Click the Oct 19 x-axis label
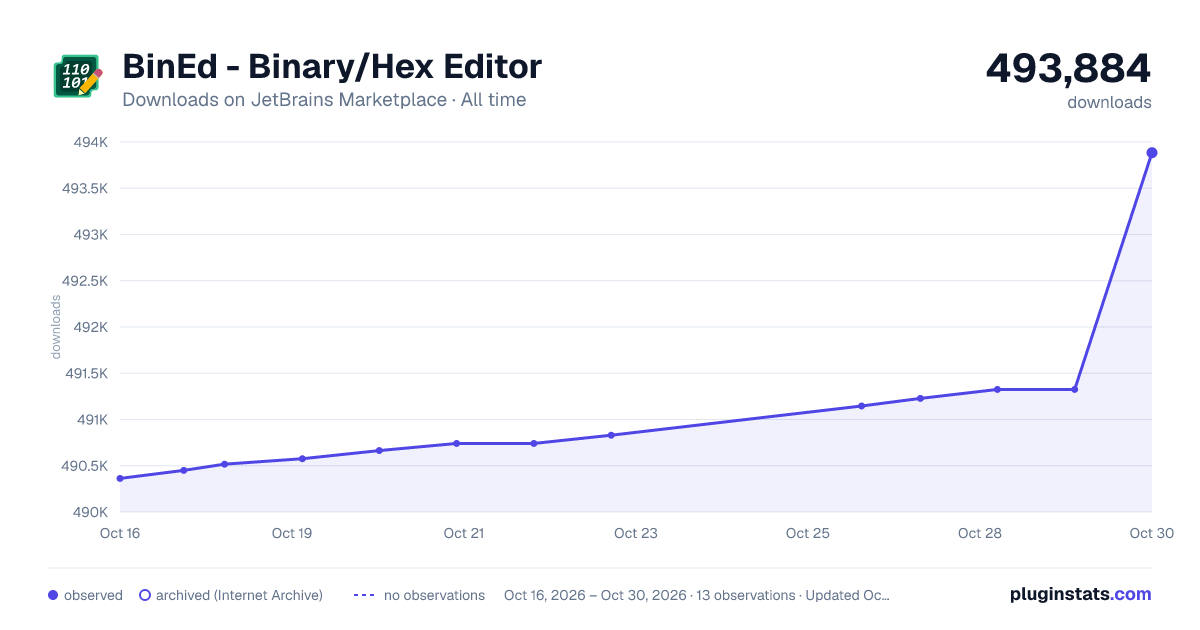The width and height of the screenshot is (1200, 630). 292,533
